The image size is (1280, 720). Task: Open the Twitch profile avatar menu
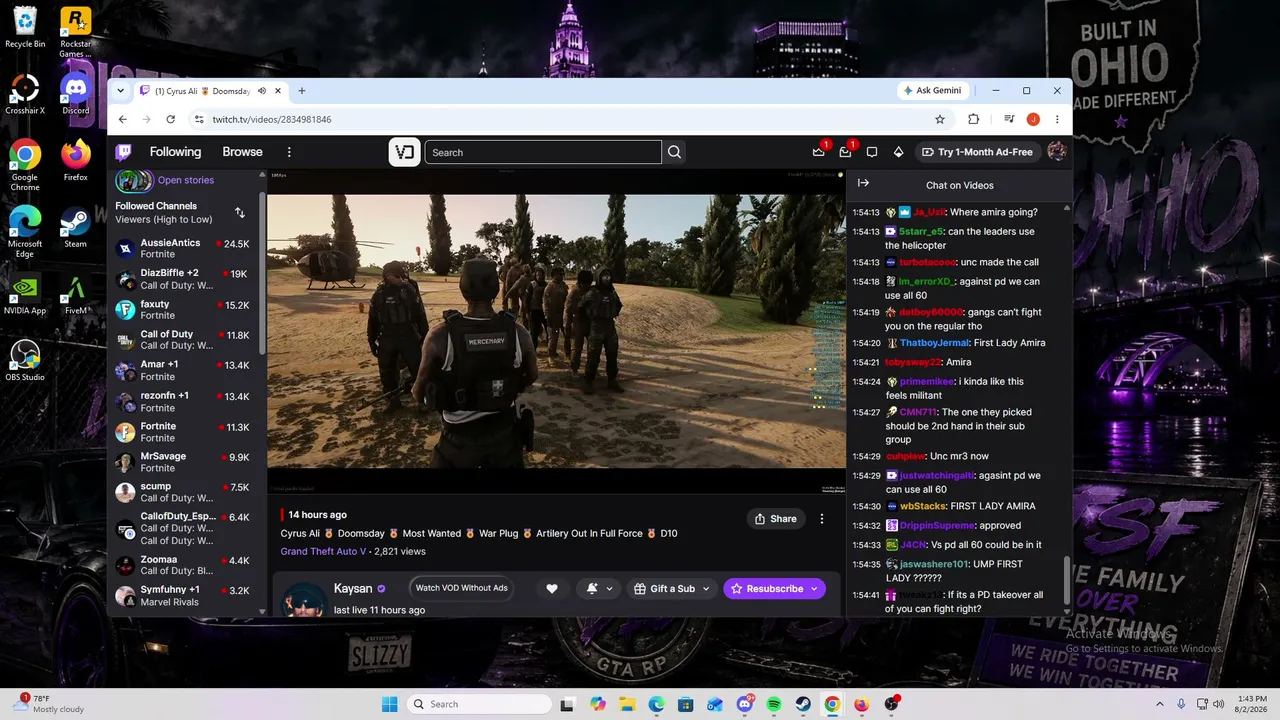(1056, 152)
